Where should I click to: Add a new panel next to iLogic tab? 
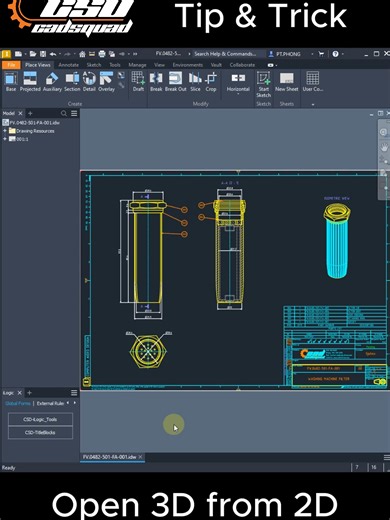coord(29,393)
